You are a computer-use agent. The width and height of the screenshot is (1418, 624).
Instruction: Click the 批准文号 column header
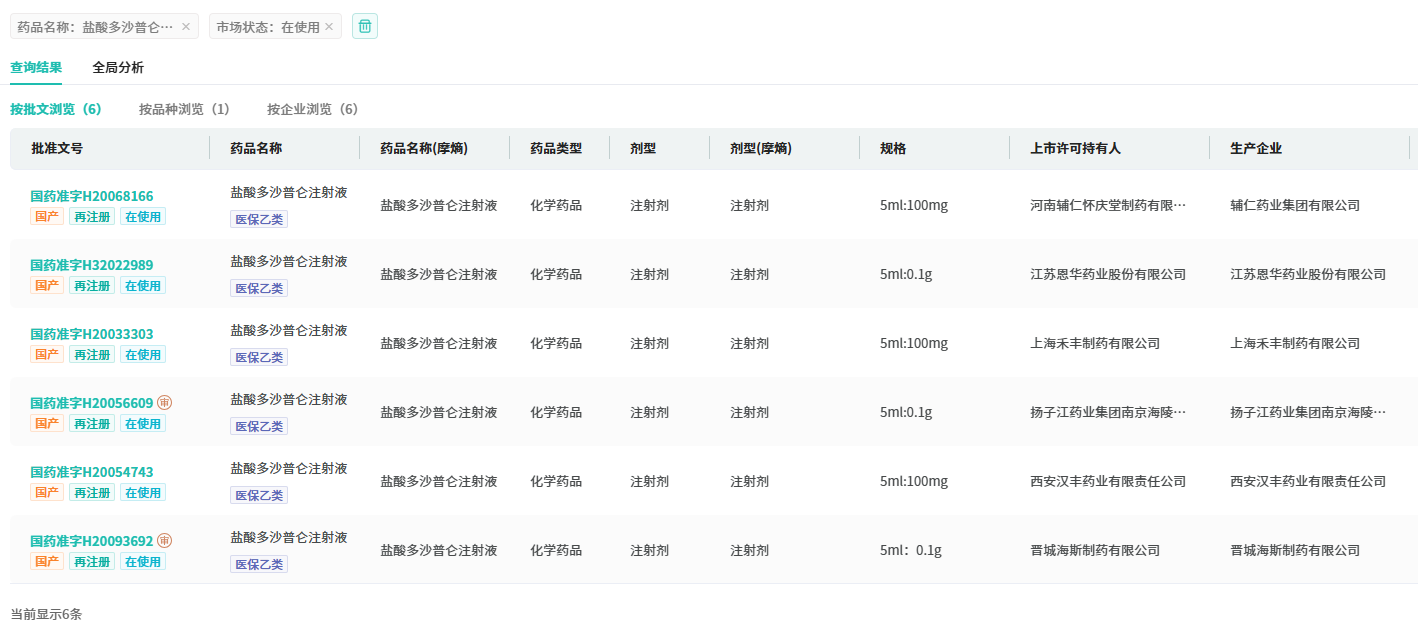[57, 148]
